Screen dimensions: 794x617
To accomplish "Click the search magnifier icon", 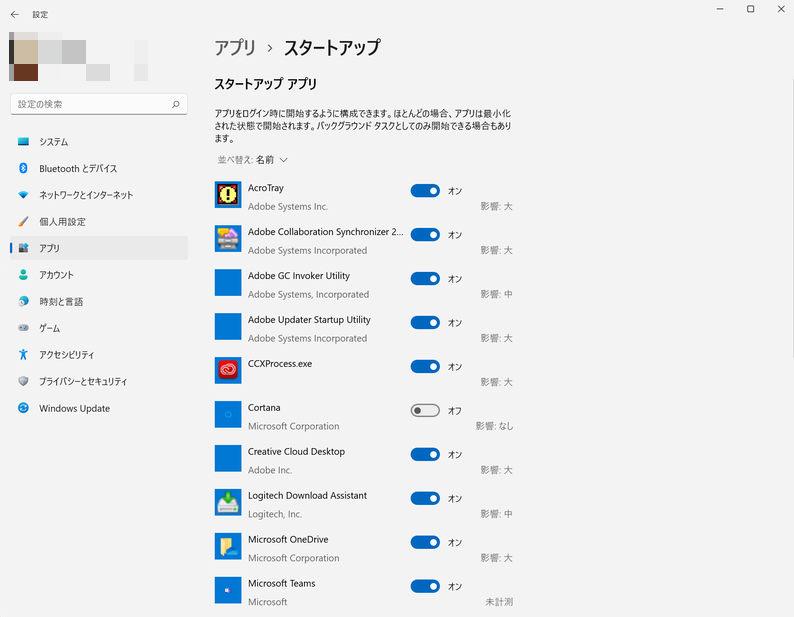I will [x=176, y=104].
